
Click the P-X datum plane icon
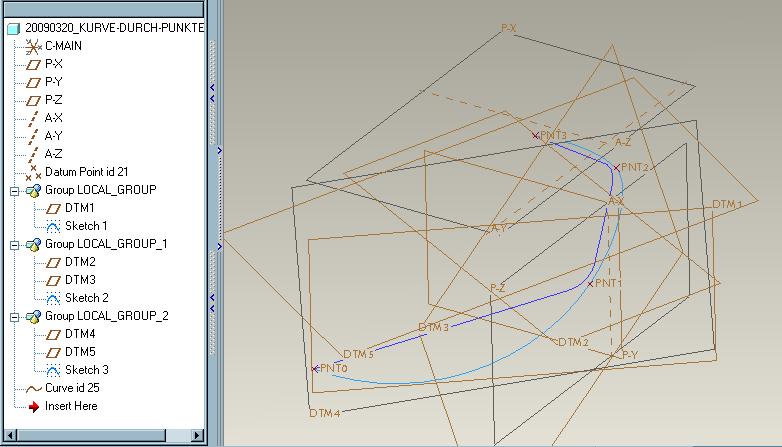(33, 64)
